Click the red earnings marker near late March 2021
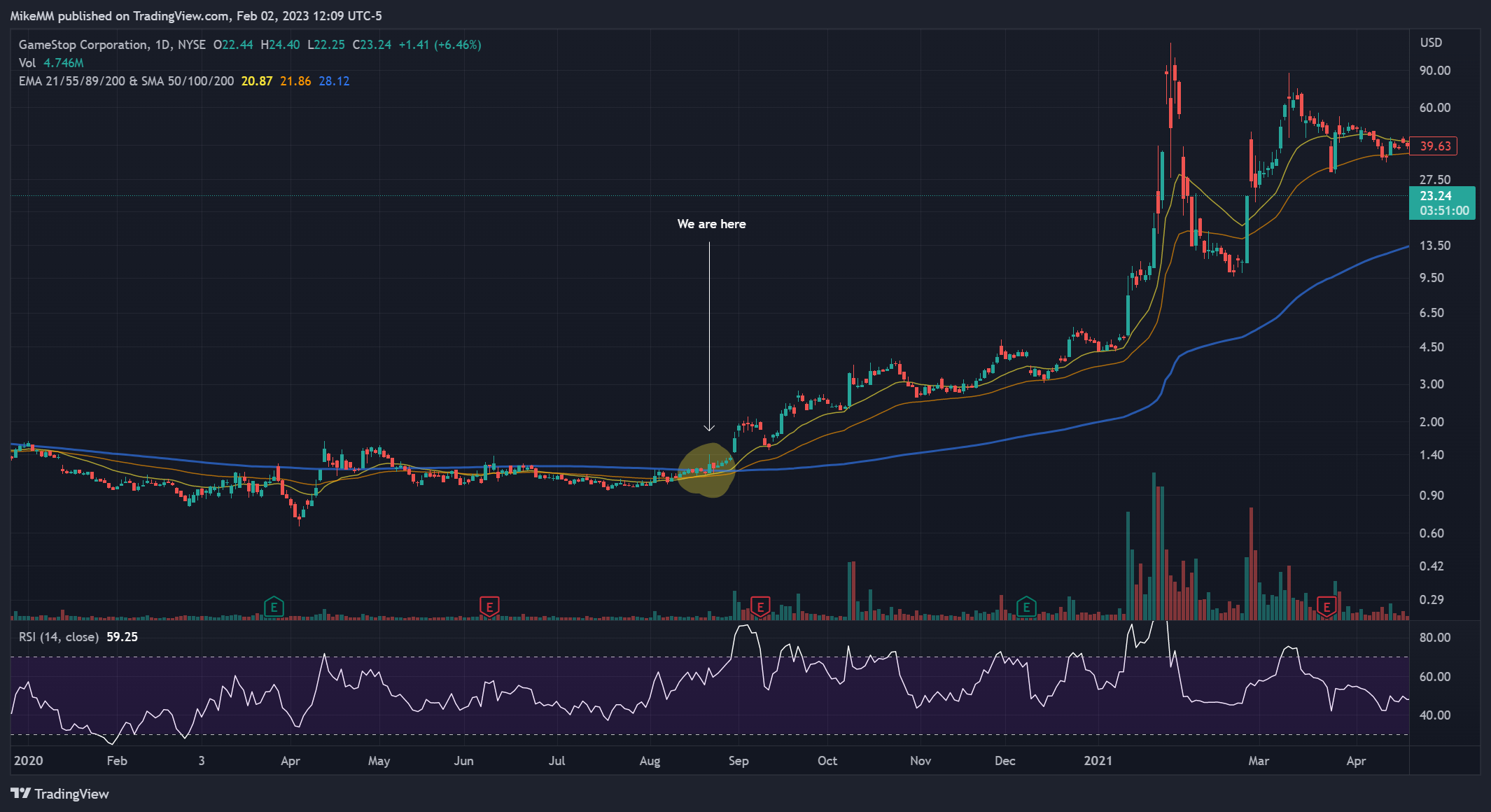 tap(1326, 606)
